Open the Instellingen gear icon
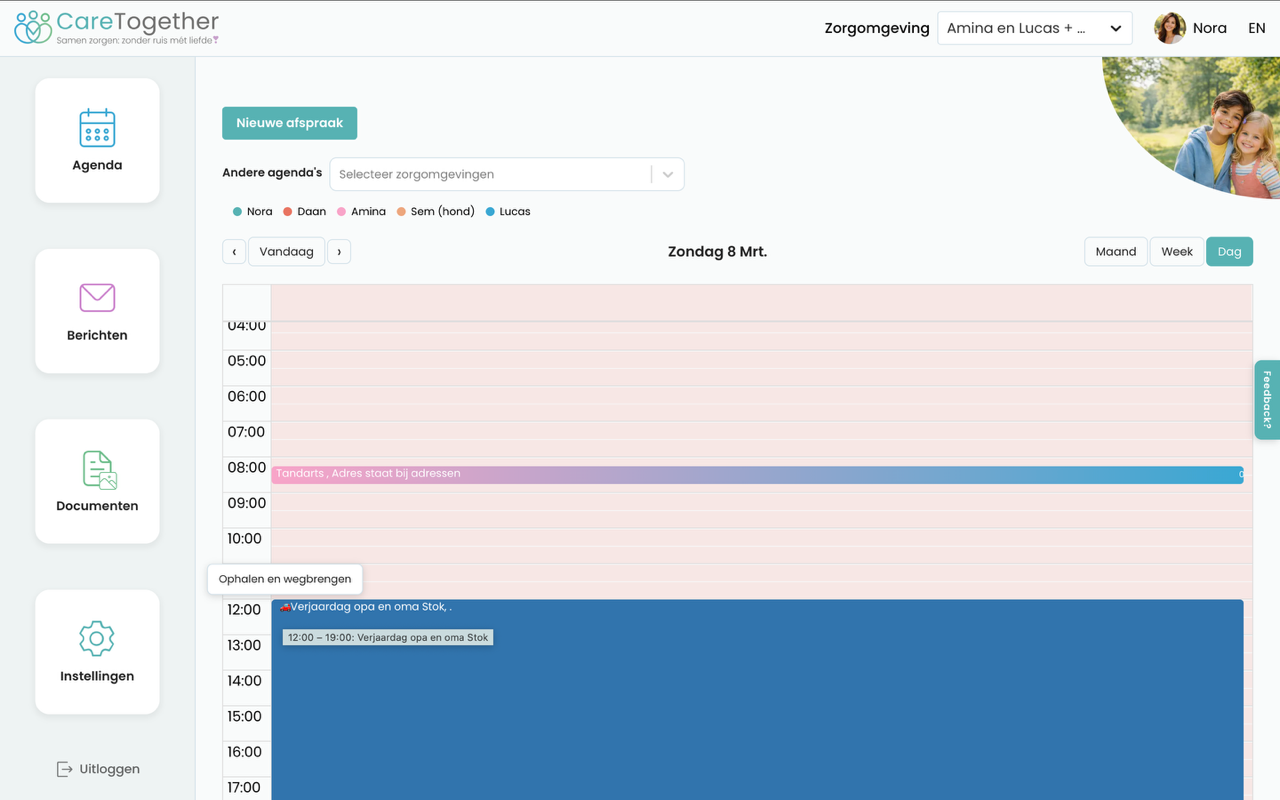 (97, 638)
